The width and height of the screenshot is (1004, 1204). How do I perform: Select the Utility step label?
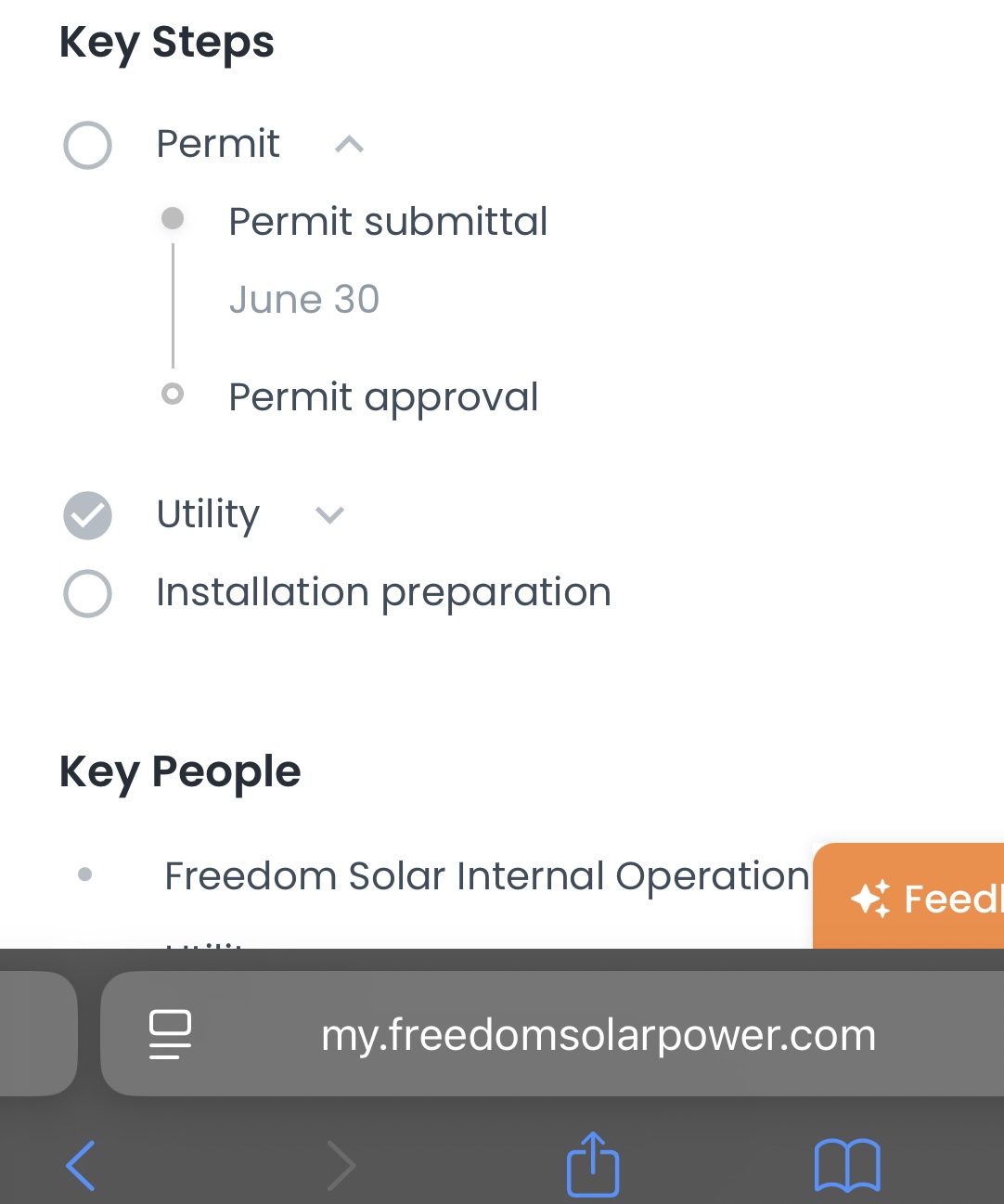pos(208,514)
